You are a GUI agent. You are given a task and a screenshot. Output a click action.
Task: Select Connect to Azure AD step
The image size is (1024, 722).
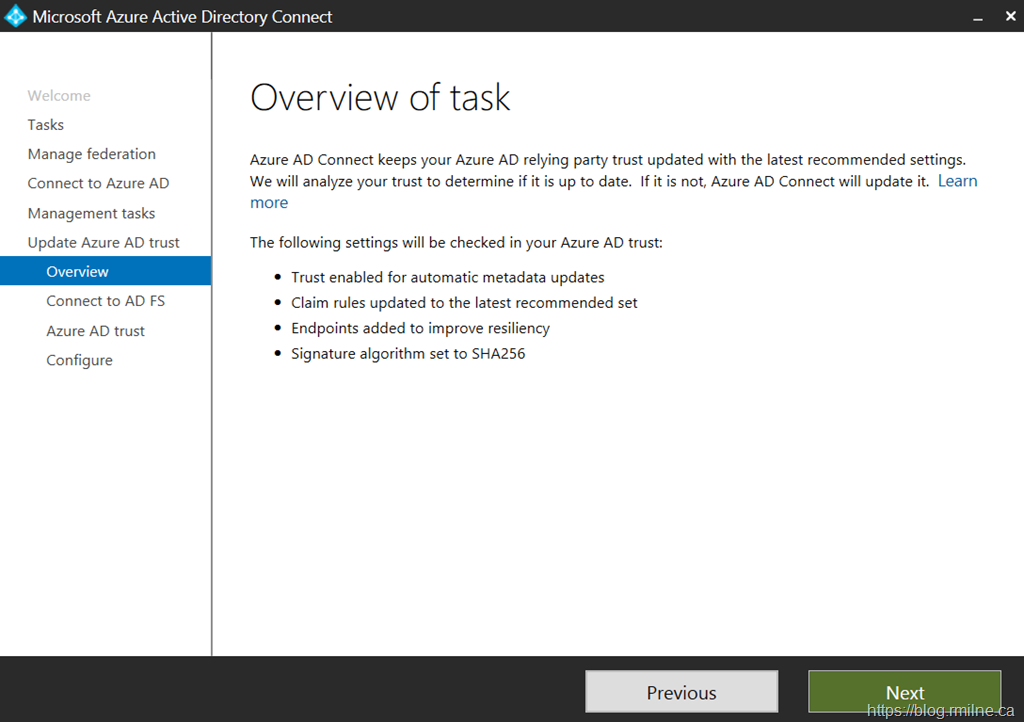98,183
